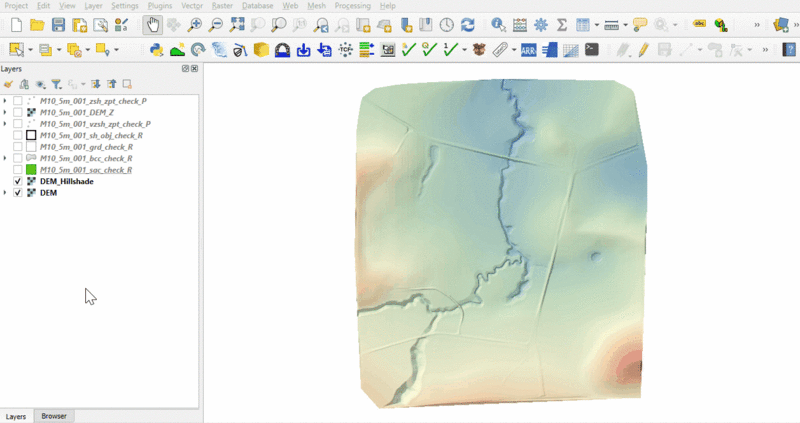Open the statistical summary sigma icon
Image resolution: width=800 pixels, height=423 pixels.
(562, 25)
